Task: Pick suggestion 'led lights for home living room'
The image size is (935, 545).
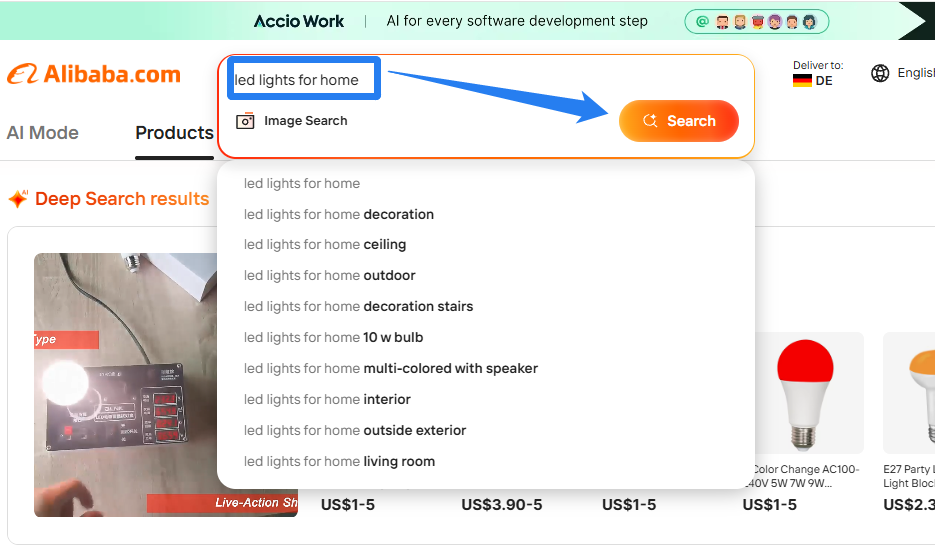Action: tap(339, 462)
